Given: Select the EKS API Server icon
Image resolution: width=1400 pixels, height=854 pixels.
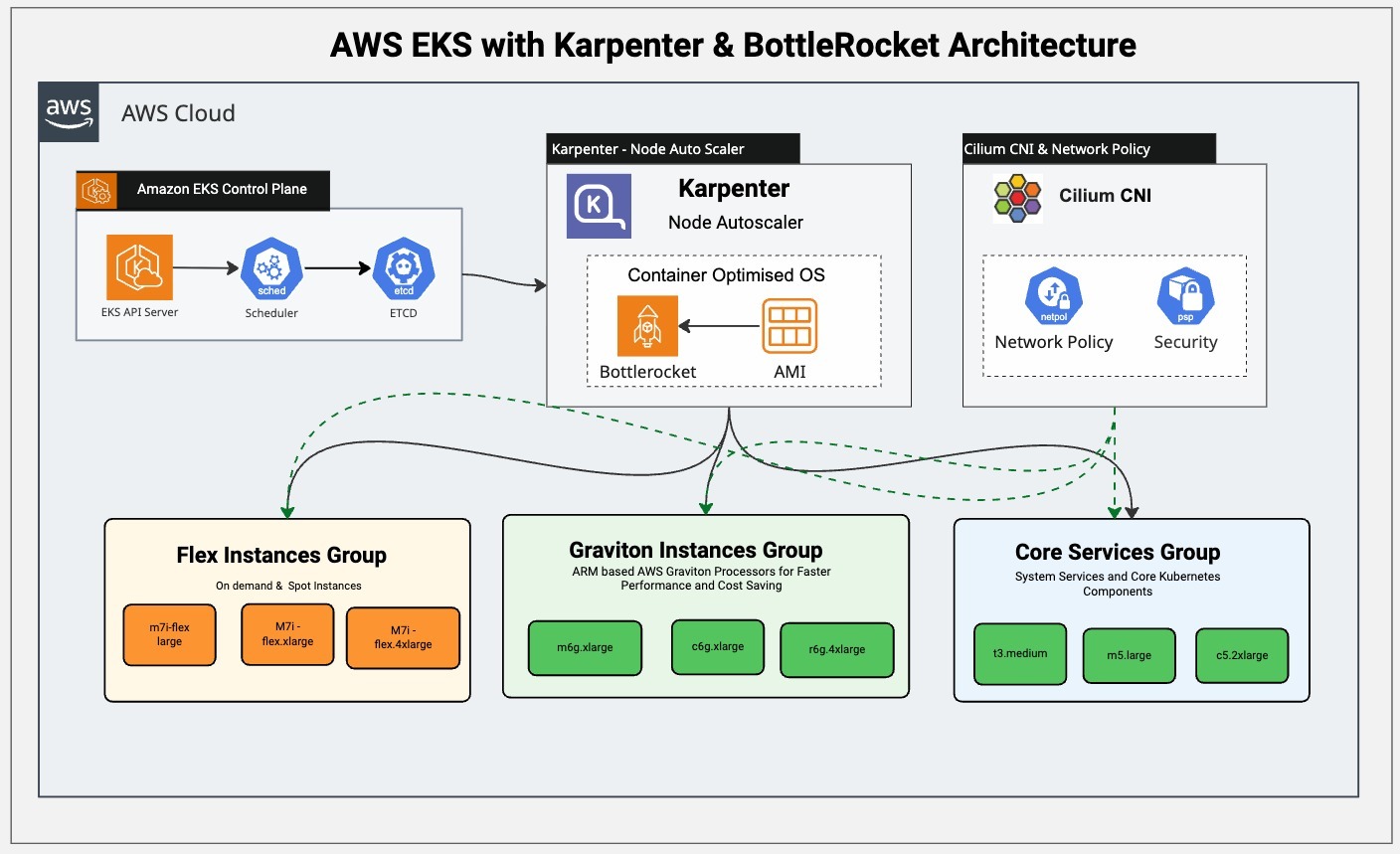Looking at the screenshot, I should click(139, 267).
